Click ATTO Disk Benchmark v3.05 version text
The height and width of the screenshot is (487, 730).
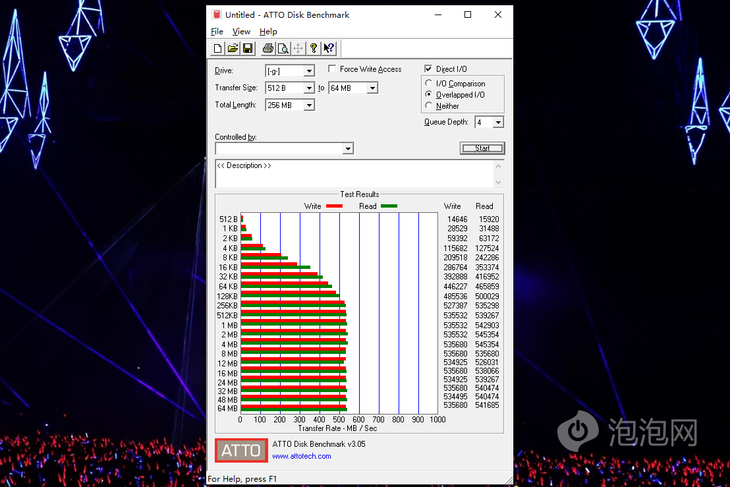pos(319,444)
